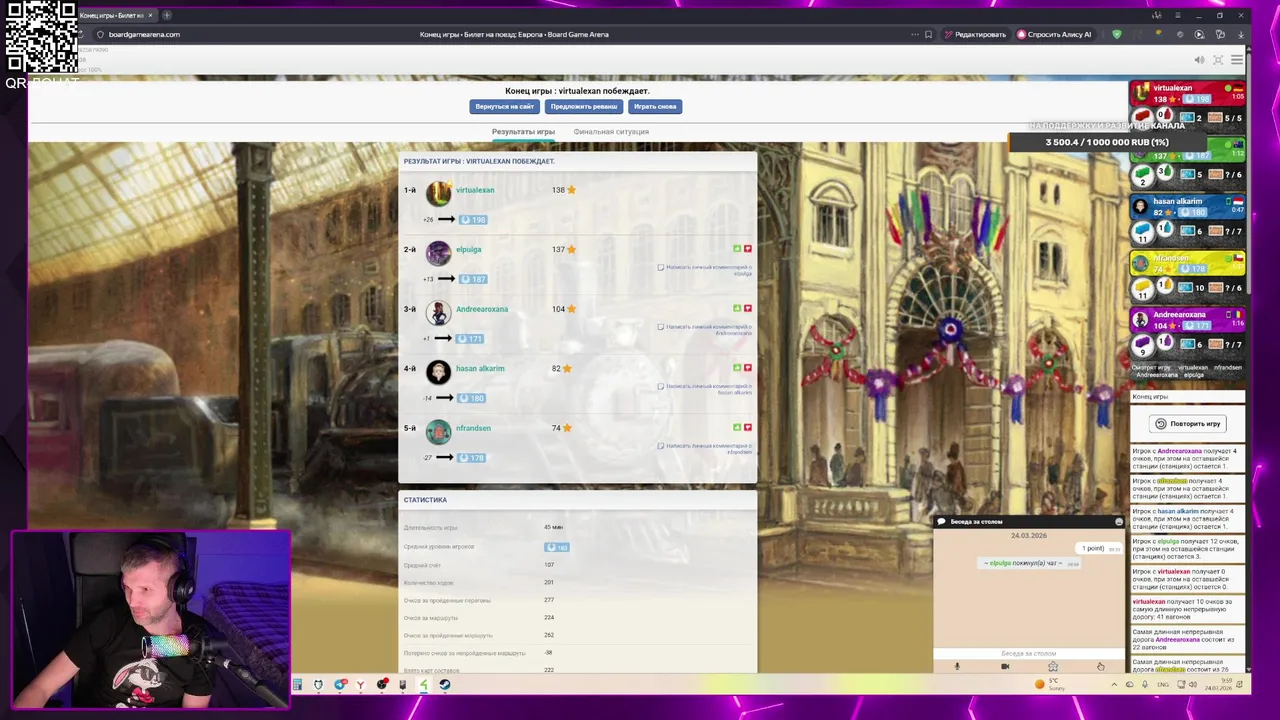Minimize the 'Беседа за столом' chat window
Image resolution: width=1280 pixels, height=720 pixels.
(x=1119, y=522)
